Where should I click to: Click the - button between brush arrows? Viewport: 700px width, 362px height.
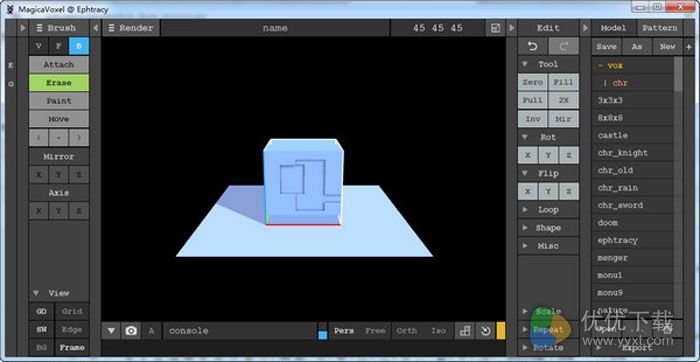click(59, 137)
